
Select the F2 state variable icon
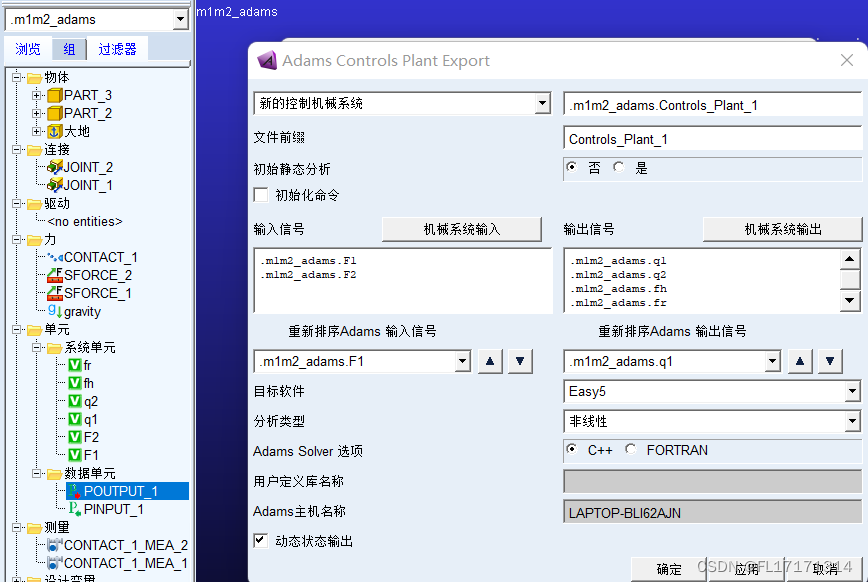click(75, 437)
